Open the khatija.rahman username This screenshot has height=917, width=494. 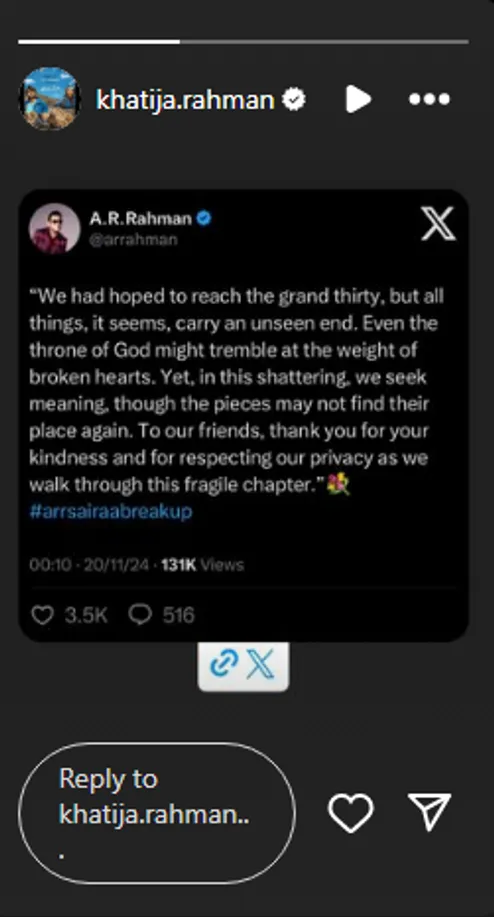point(185,100)
